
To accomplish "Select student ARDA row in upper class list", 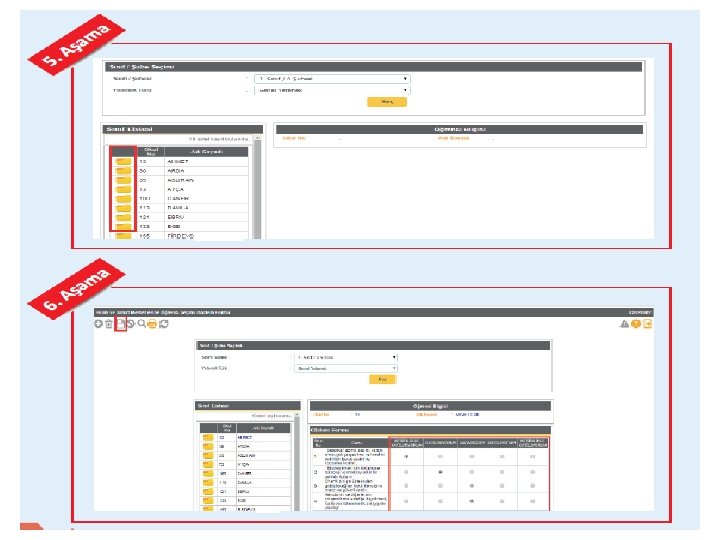I will (x=180, y=171).
